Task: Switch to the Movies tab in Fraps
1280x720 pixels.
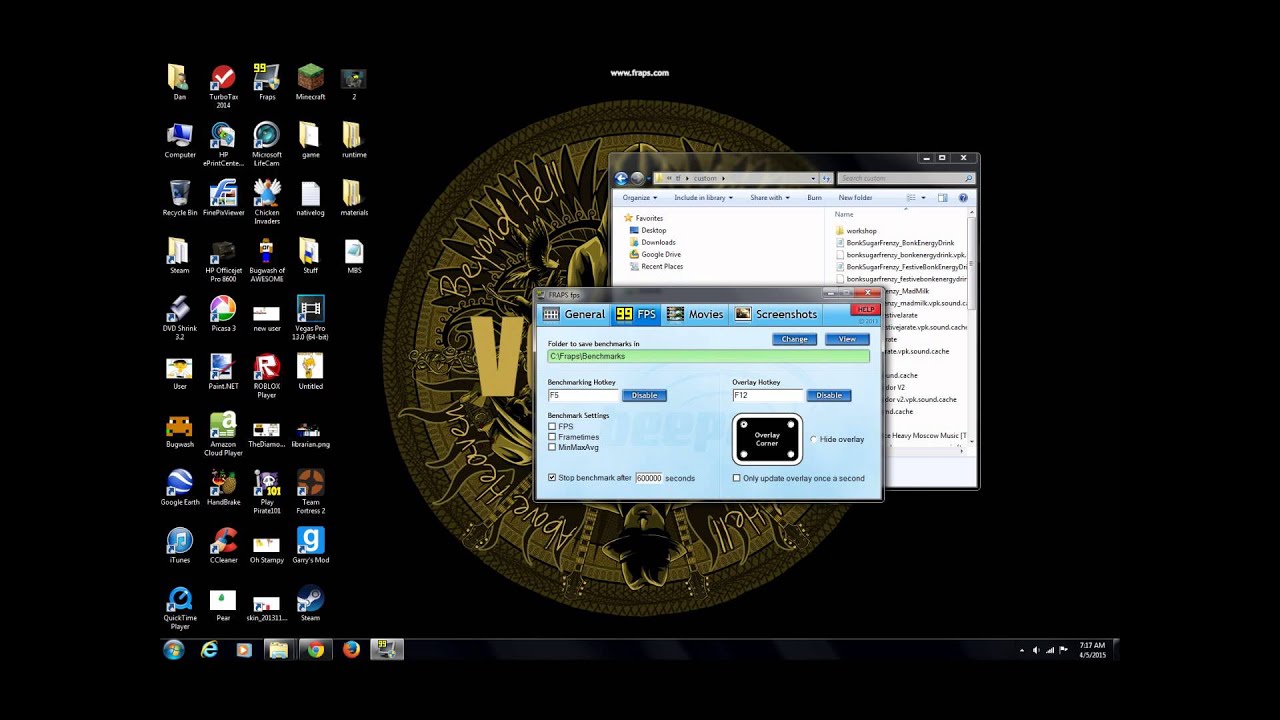Action: click(x=695, y=314)
